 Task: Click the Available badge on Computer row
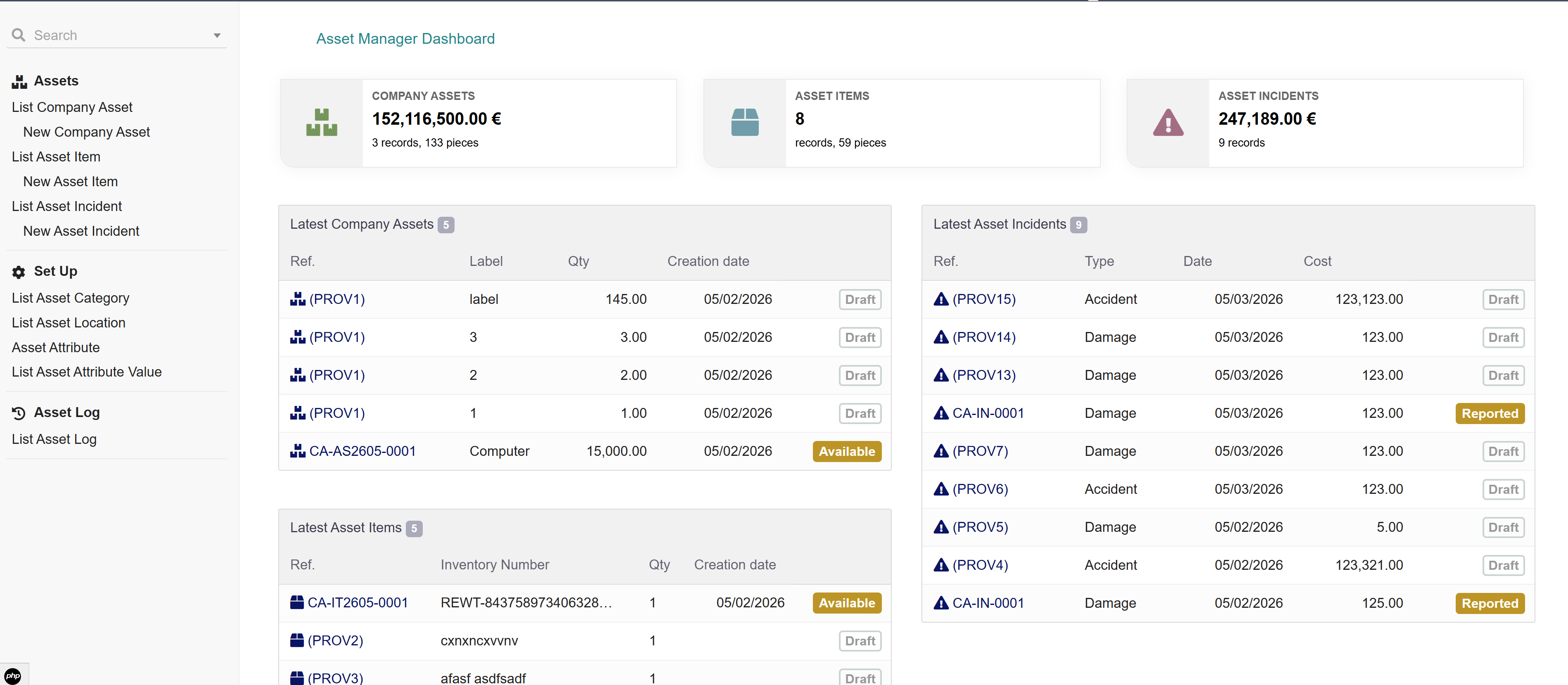(847, 452)
